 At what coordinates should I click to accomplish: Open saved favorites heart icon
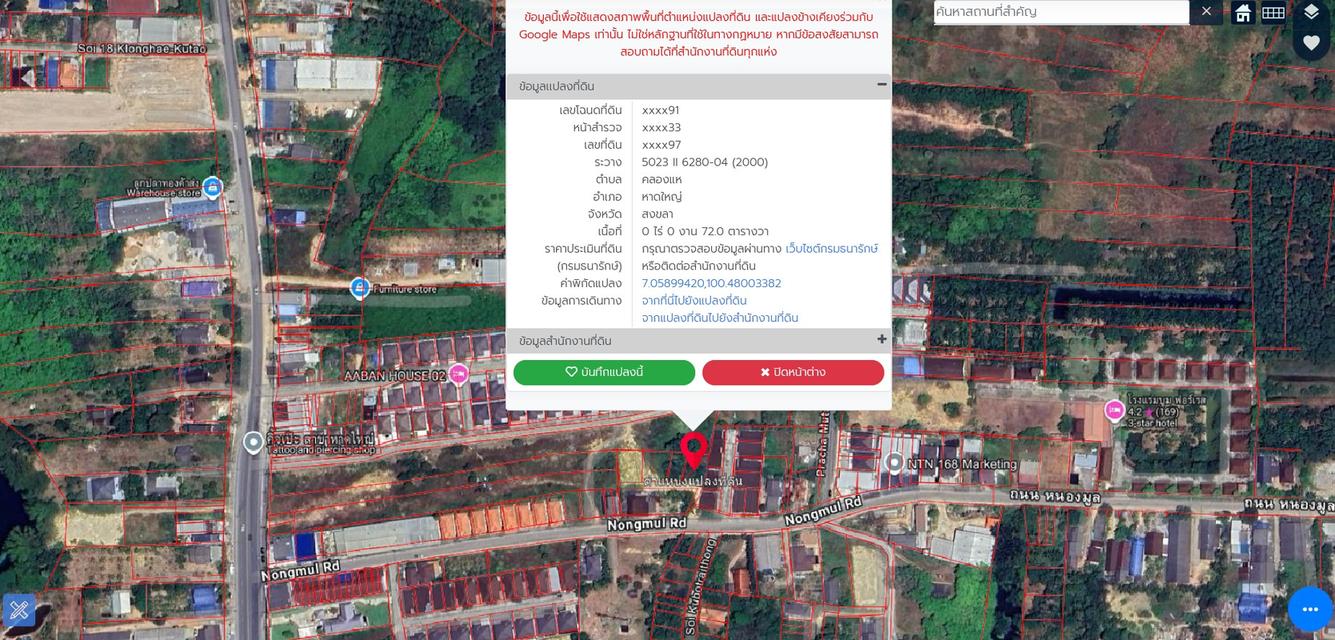point(1311,43)
